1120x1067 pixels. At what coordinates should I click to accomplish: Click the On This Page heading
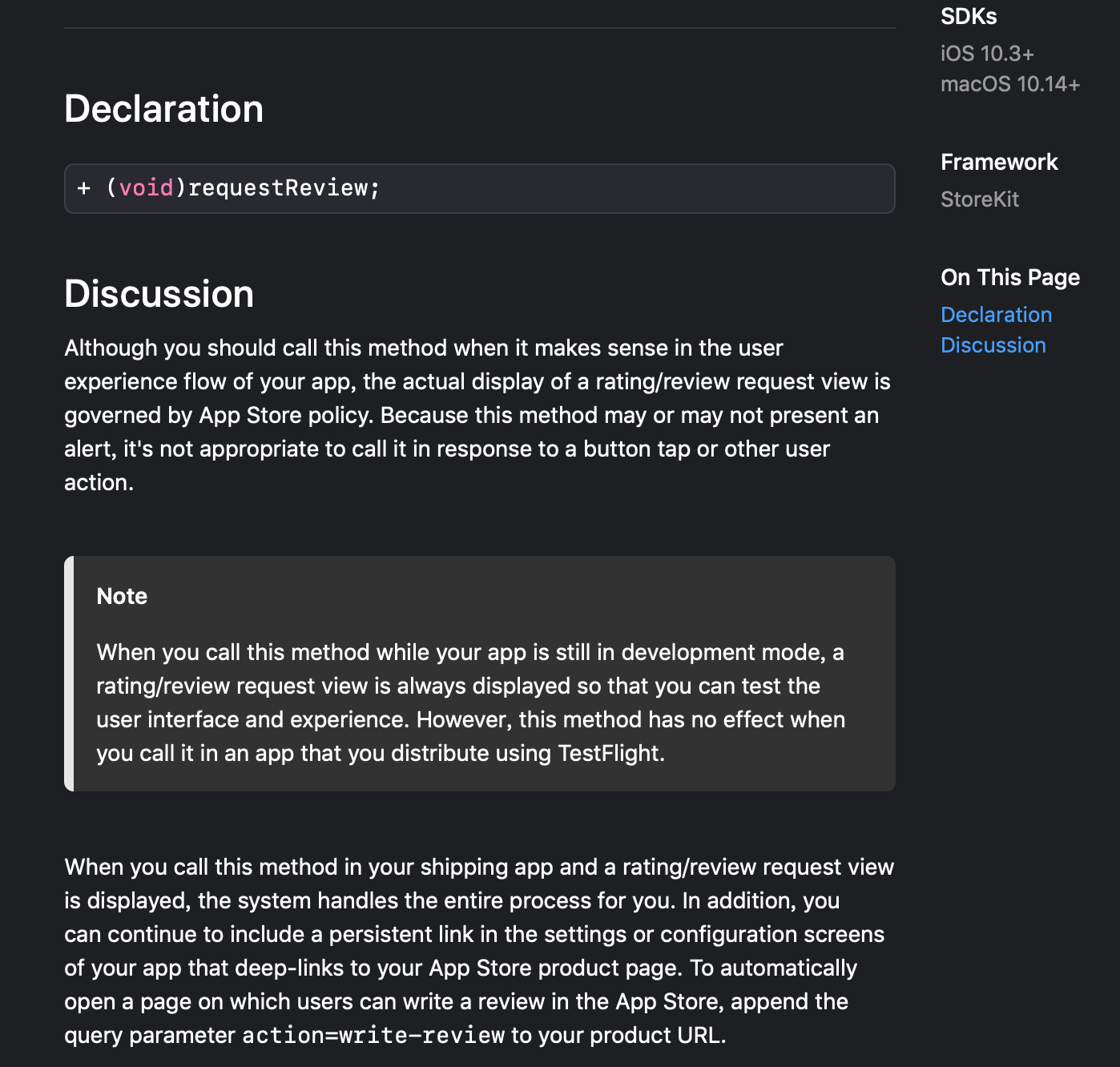(1009, 276)
